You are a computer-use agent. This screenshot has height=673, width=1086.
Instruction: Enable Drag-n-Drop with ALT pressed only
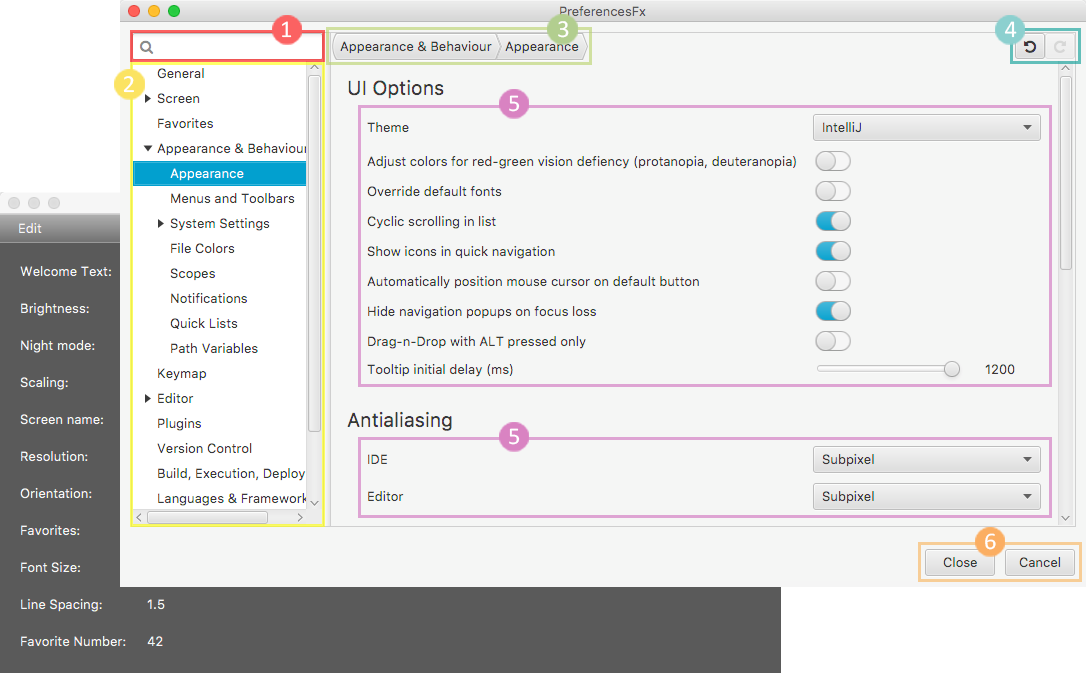tap(832, 341)
